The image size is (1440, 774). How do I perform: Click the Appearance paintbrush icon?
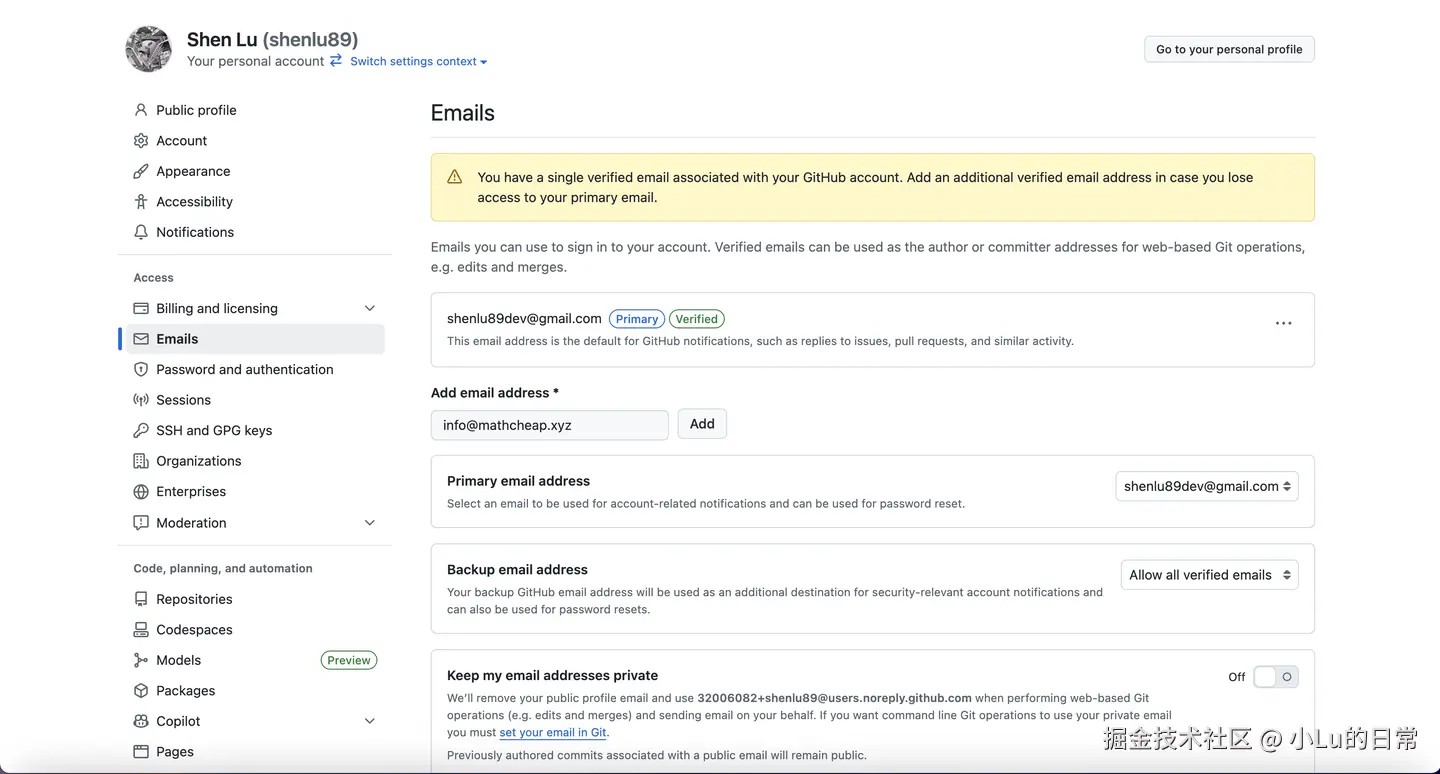141,171
